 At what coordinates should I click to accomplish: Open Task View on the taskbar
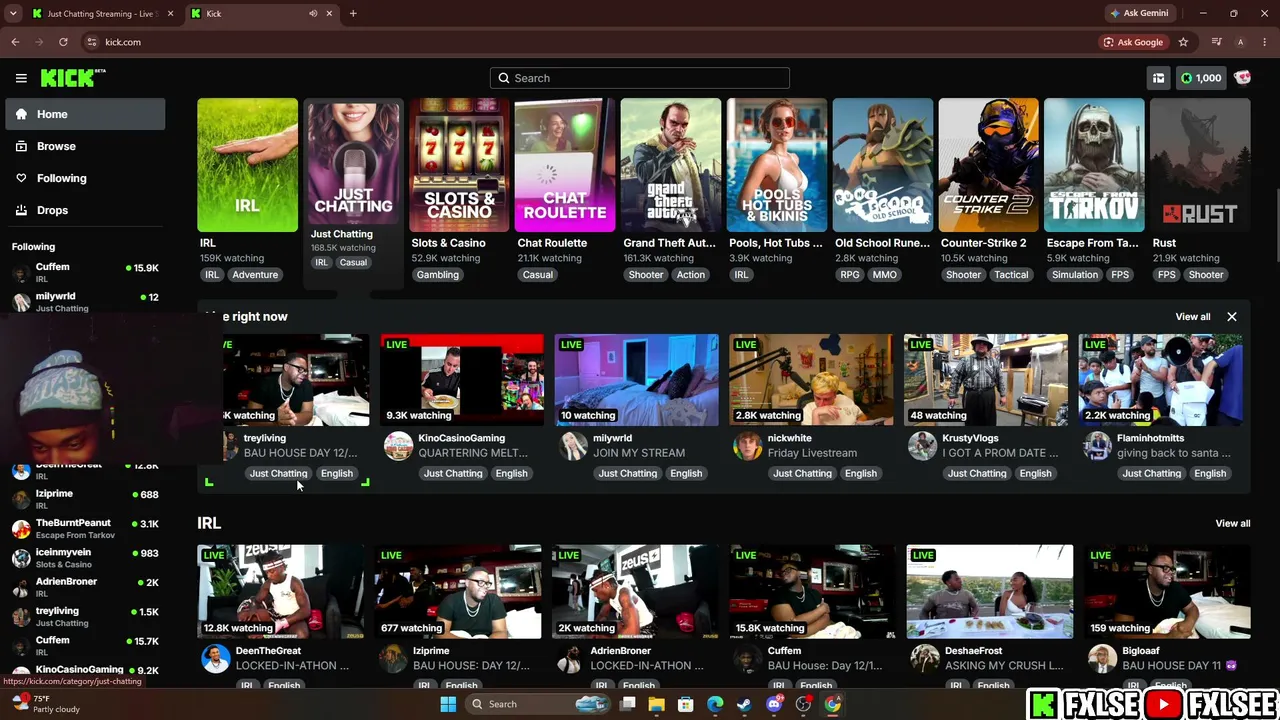click(627, 704)
